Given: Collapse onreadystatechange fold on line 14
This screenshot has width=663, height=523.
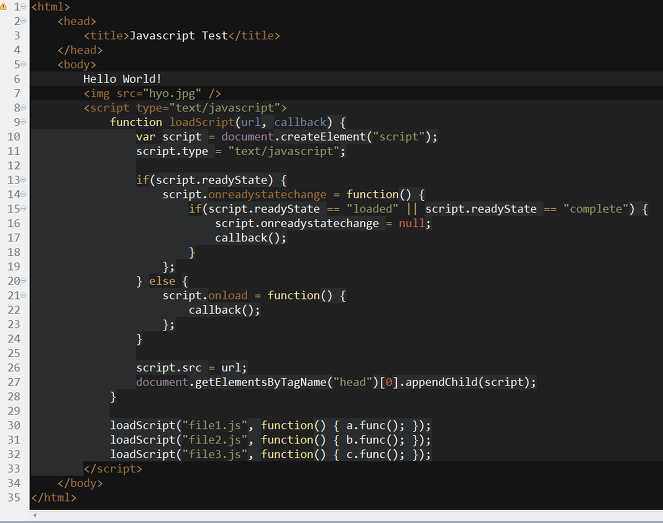Looking at the screenshot, I should click(x=23, y=194).
